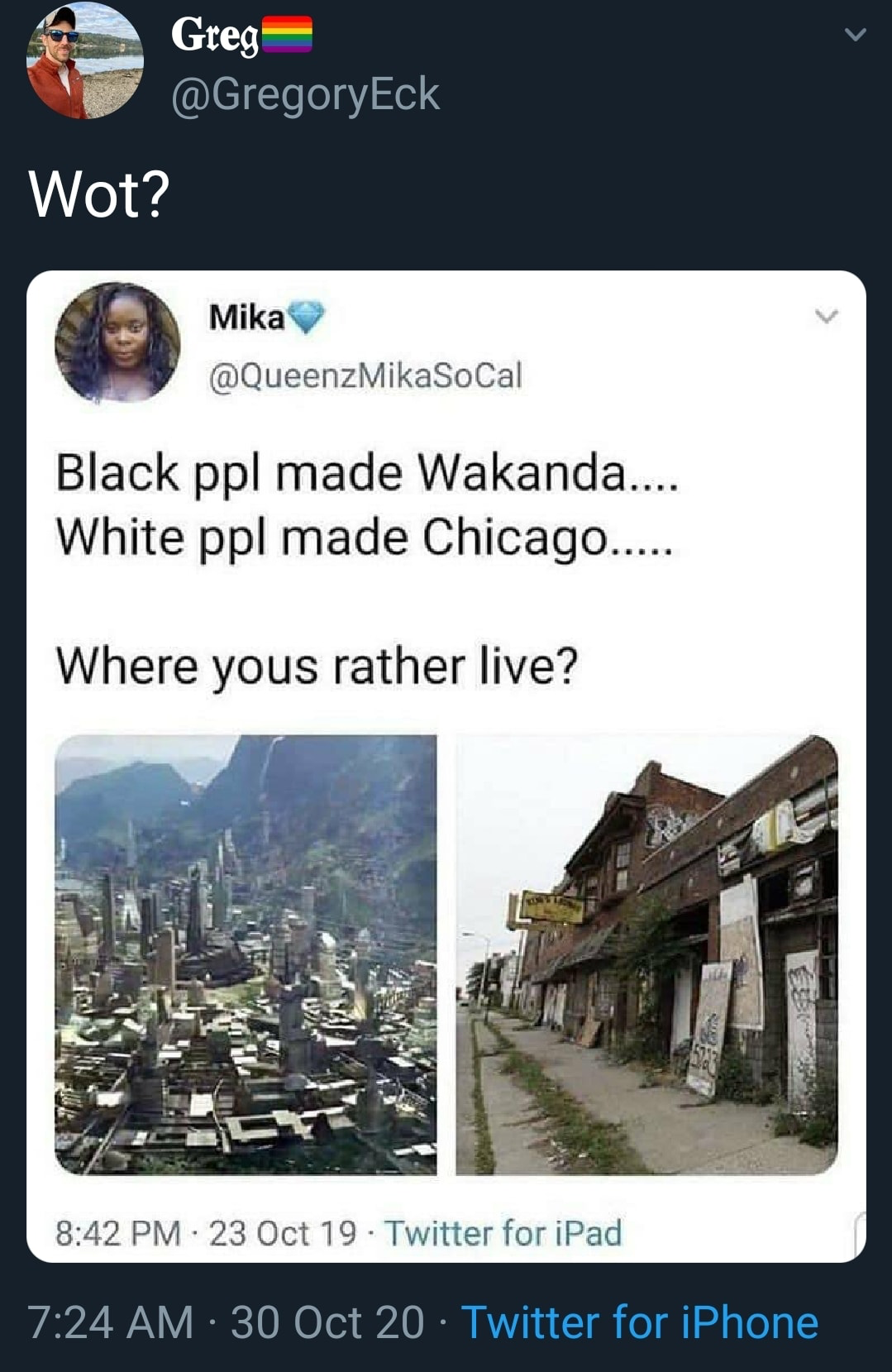Follow the Twitter for iPhone source link

pos(640,1322)
